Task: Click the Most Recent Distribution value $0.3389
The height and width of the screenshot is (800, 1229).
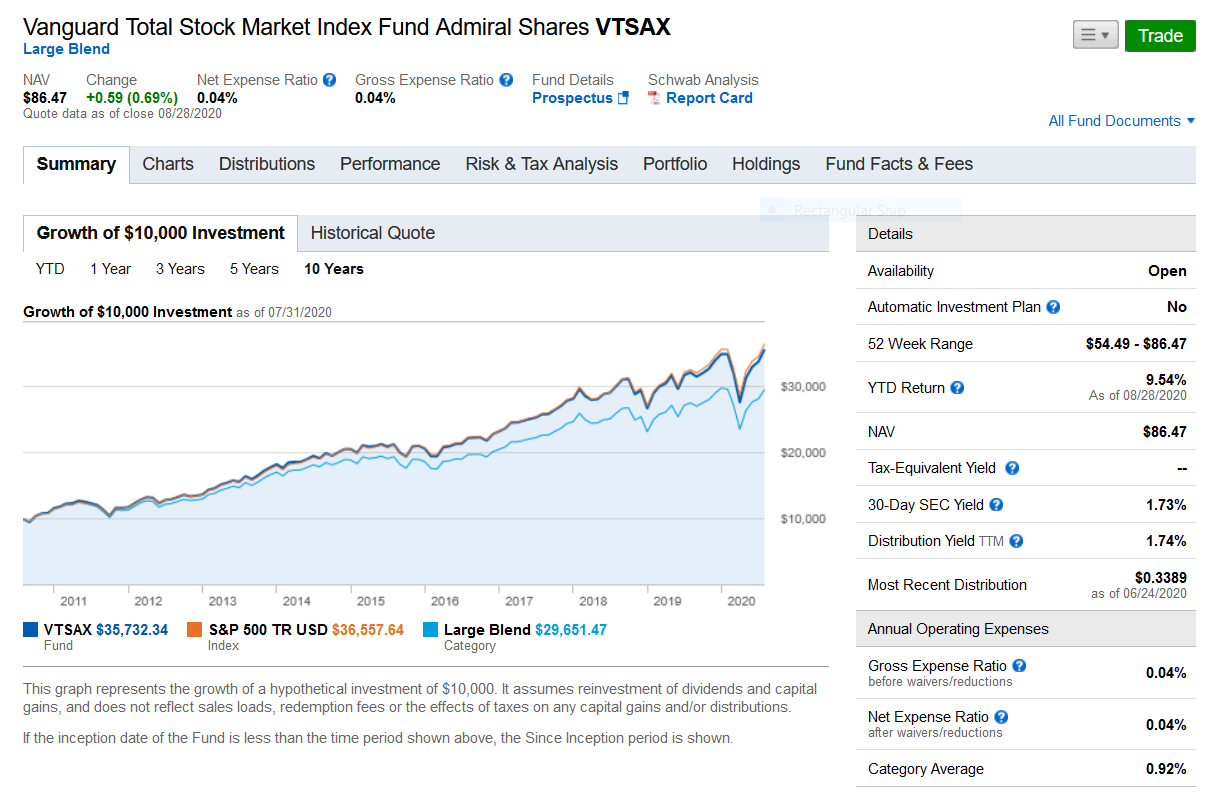Action: tap(1161, 578)
